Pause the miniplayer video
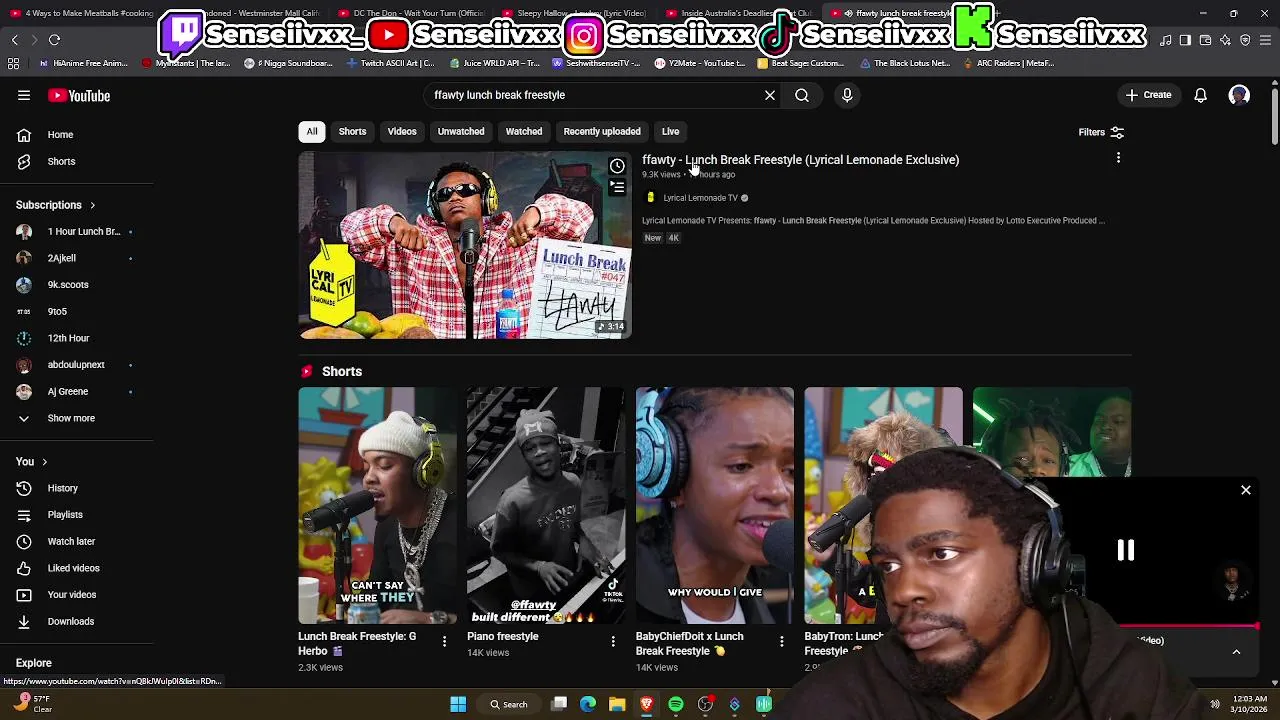Viewport: 1280px width, 720px height. pyautogui.click(x=1125, y=550)
